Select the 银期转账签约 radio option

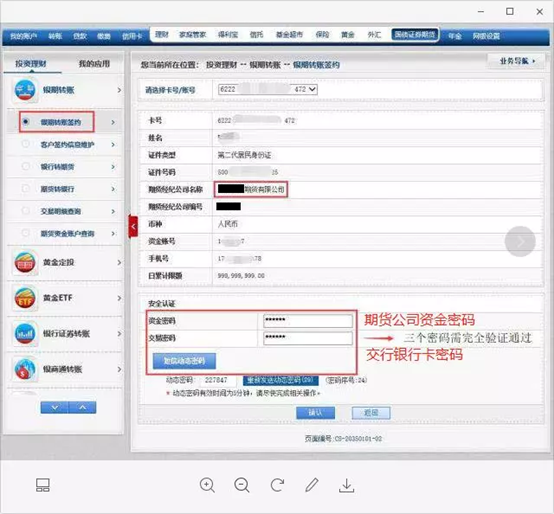(26, 122)
